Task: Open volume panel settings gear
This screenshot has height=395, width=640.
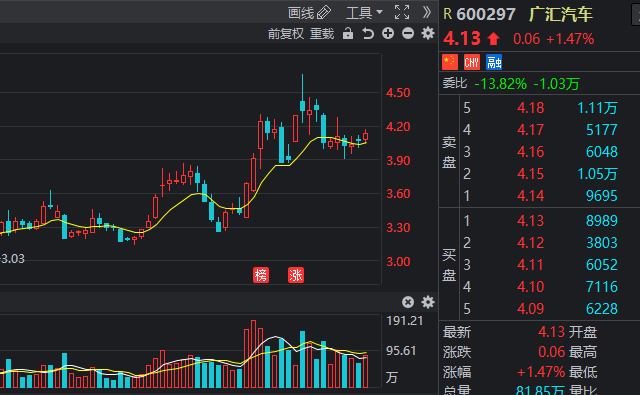Action: point(428,302)
